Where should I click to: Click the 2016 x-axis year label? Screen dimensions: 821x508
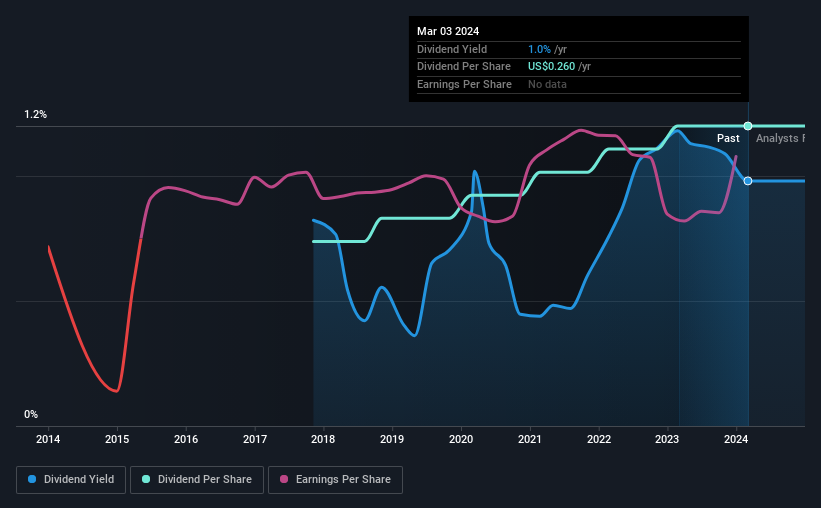[x=186, y=439]
